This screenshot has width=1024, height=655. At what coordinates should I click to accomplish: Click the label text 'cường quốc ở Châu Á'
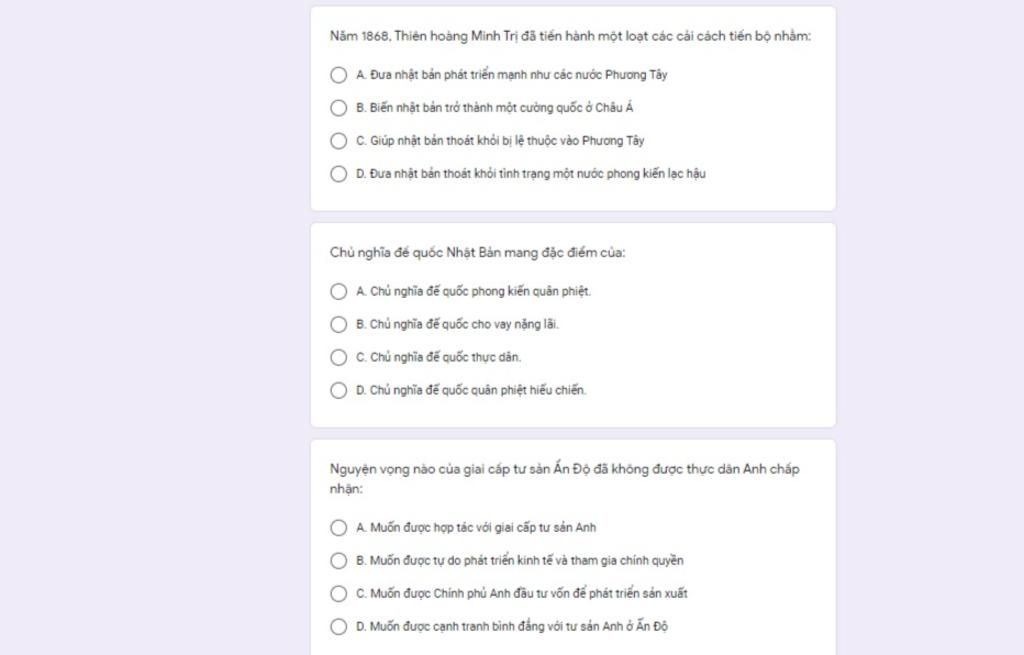pos(585,108)
